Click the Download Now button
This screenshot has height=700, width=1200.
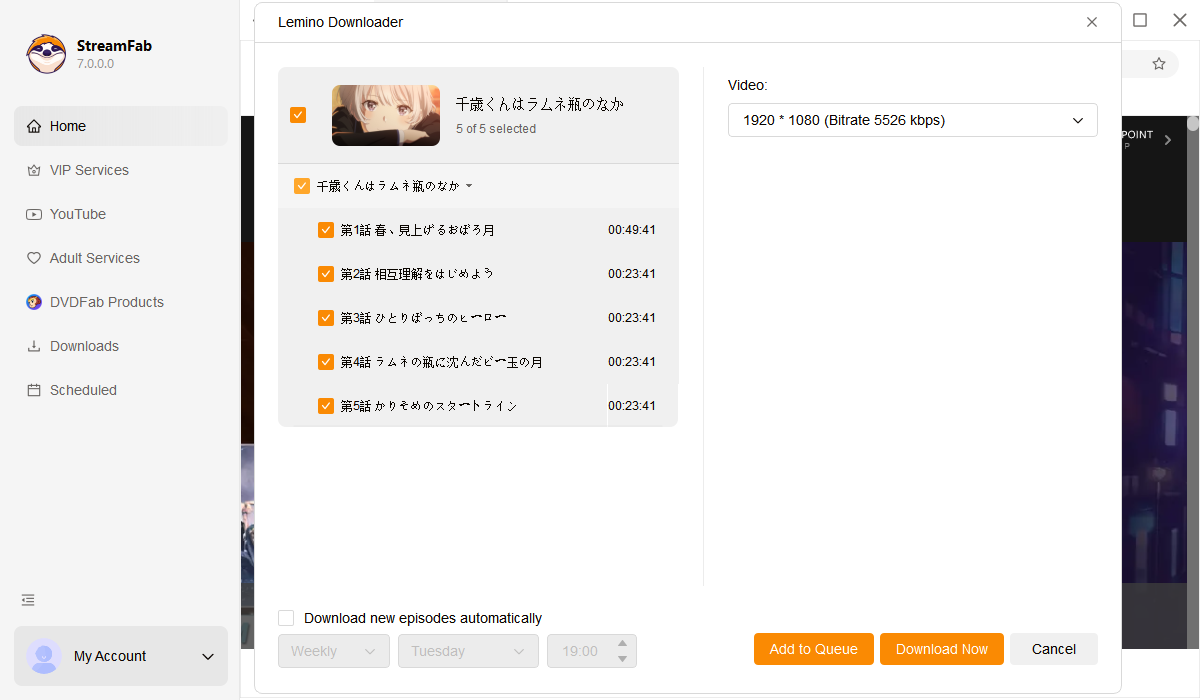point(941,649)
